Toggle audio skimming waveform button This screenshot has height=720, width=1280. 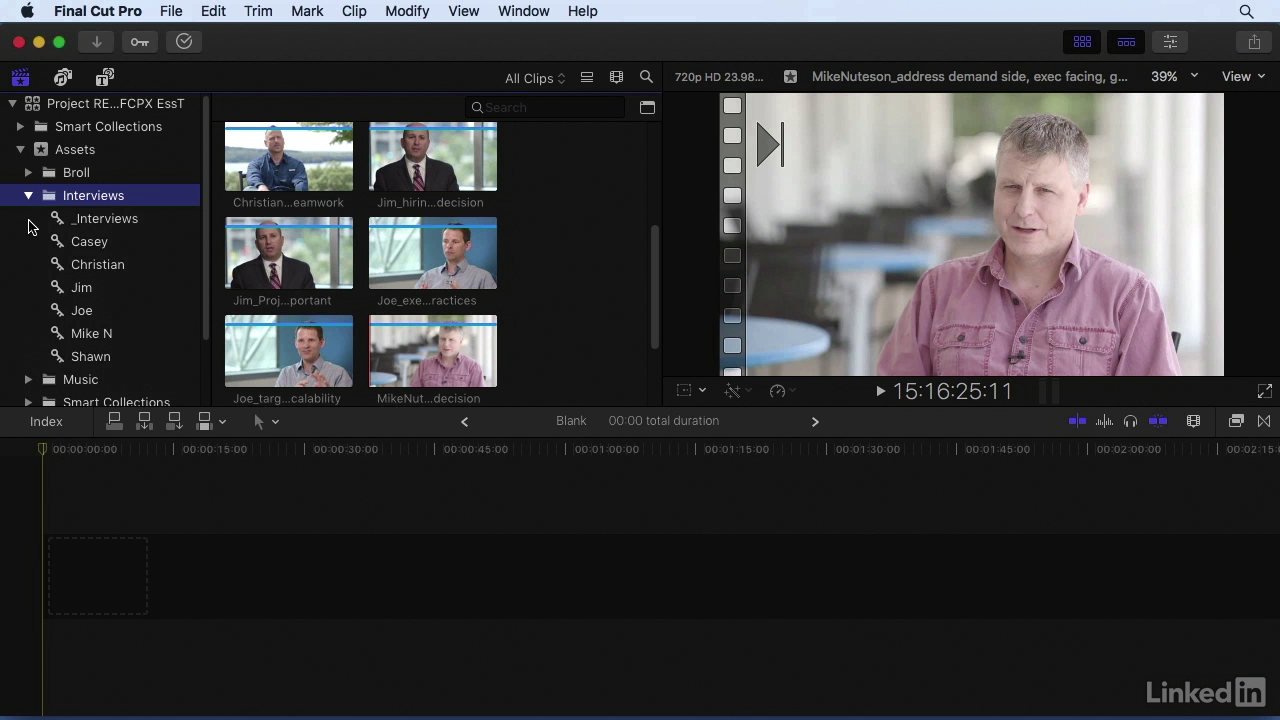1104,421
